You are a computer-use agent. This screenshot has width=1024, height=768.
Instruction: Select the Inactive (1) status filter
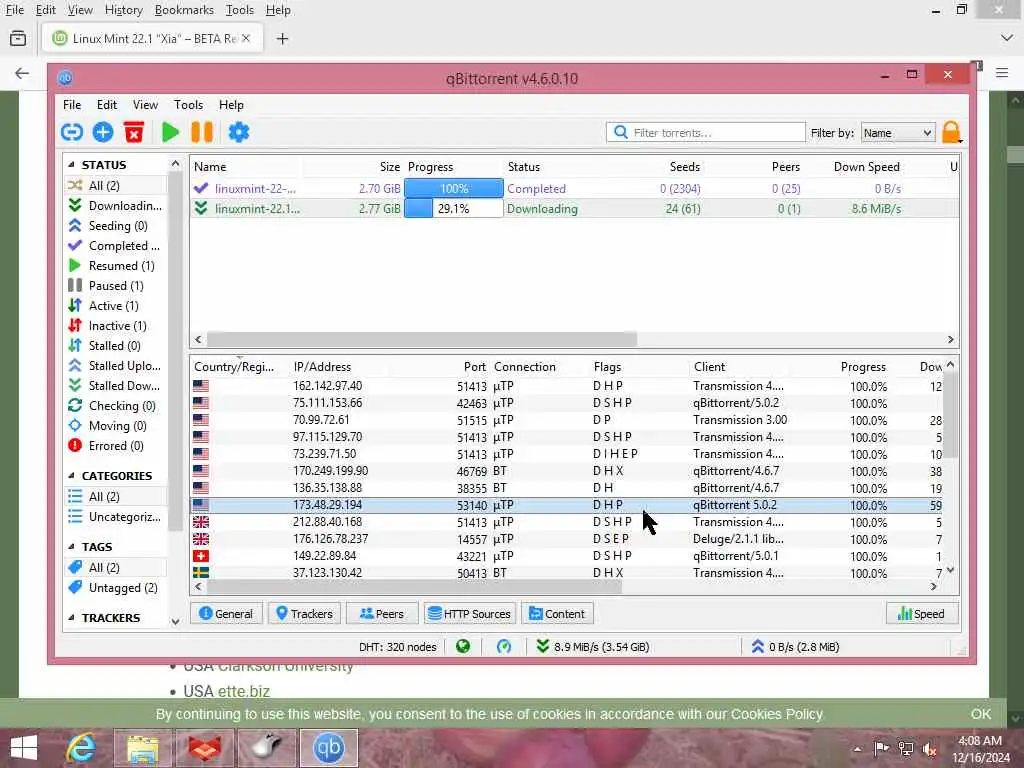point(115,326)
